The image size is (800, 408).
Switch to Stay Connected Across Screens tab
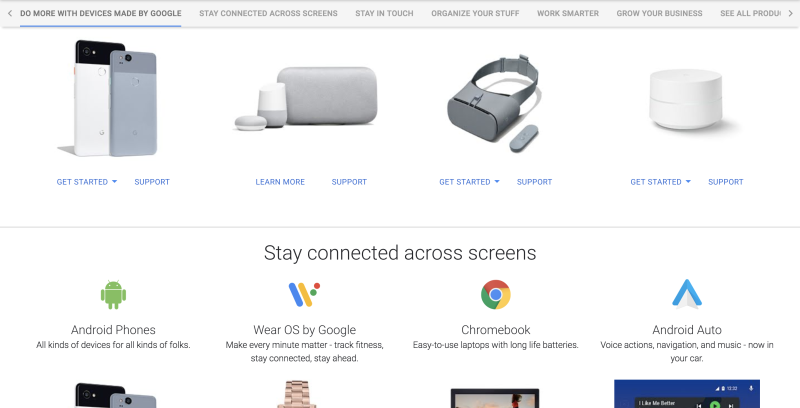(x=268, y=13)
